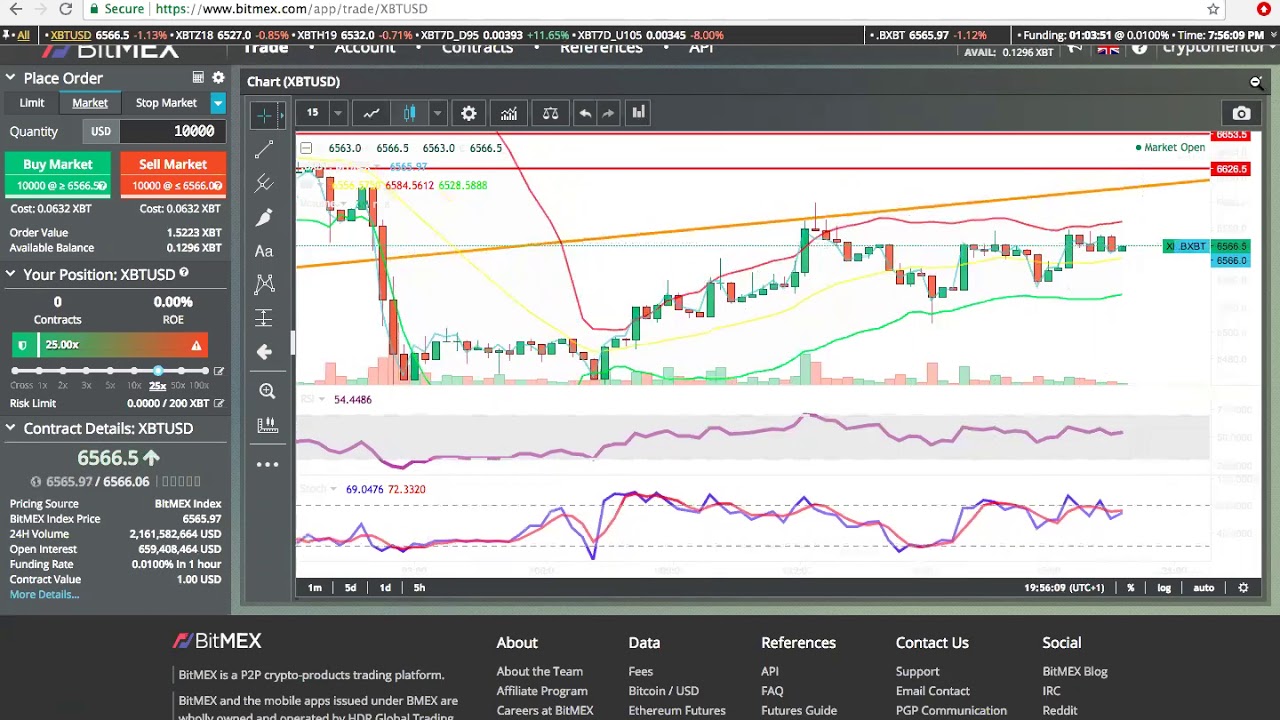The height and width of the screenshot is (720, 1280).
Task: Click the Buy Market button
Action: (57, 174)
